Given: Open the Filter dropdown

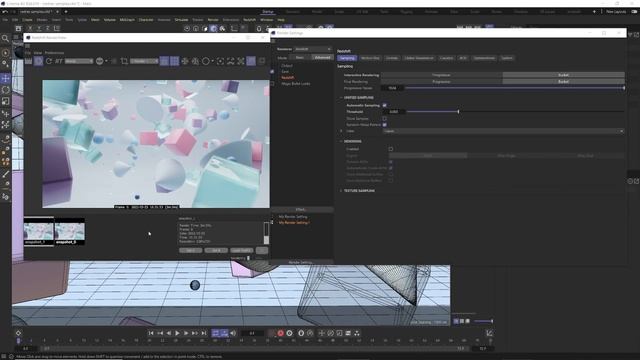Looking at the screenshot, I should click(503, 131).
